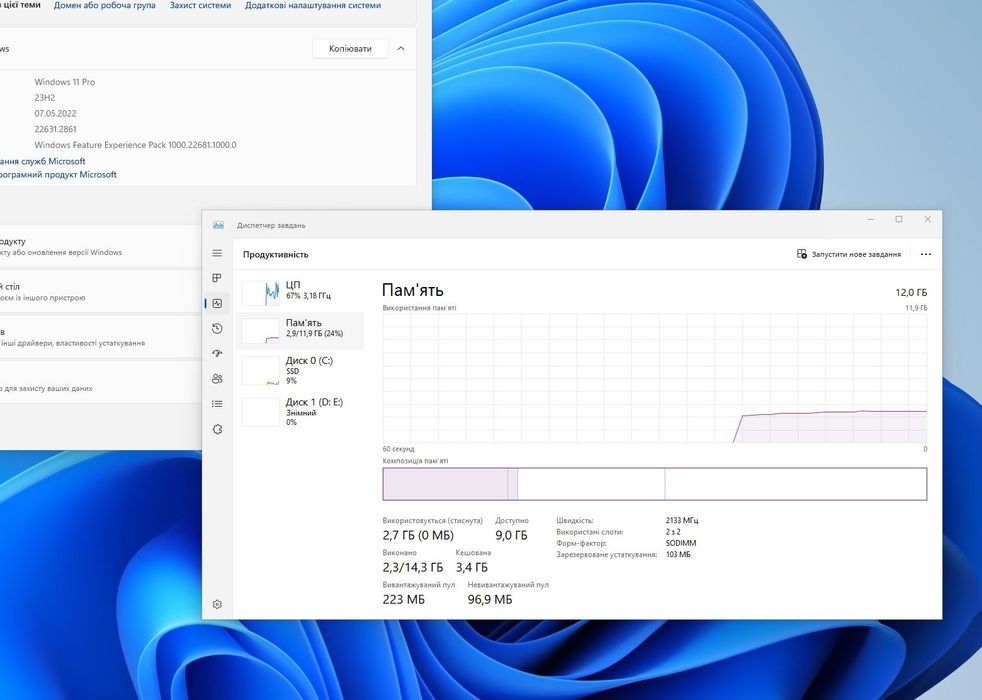Click the Disk 0 mini graph thumbnail
982x700 pixels.
pos(261,371)
